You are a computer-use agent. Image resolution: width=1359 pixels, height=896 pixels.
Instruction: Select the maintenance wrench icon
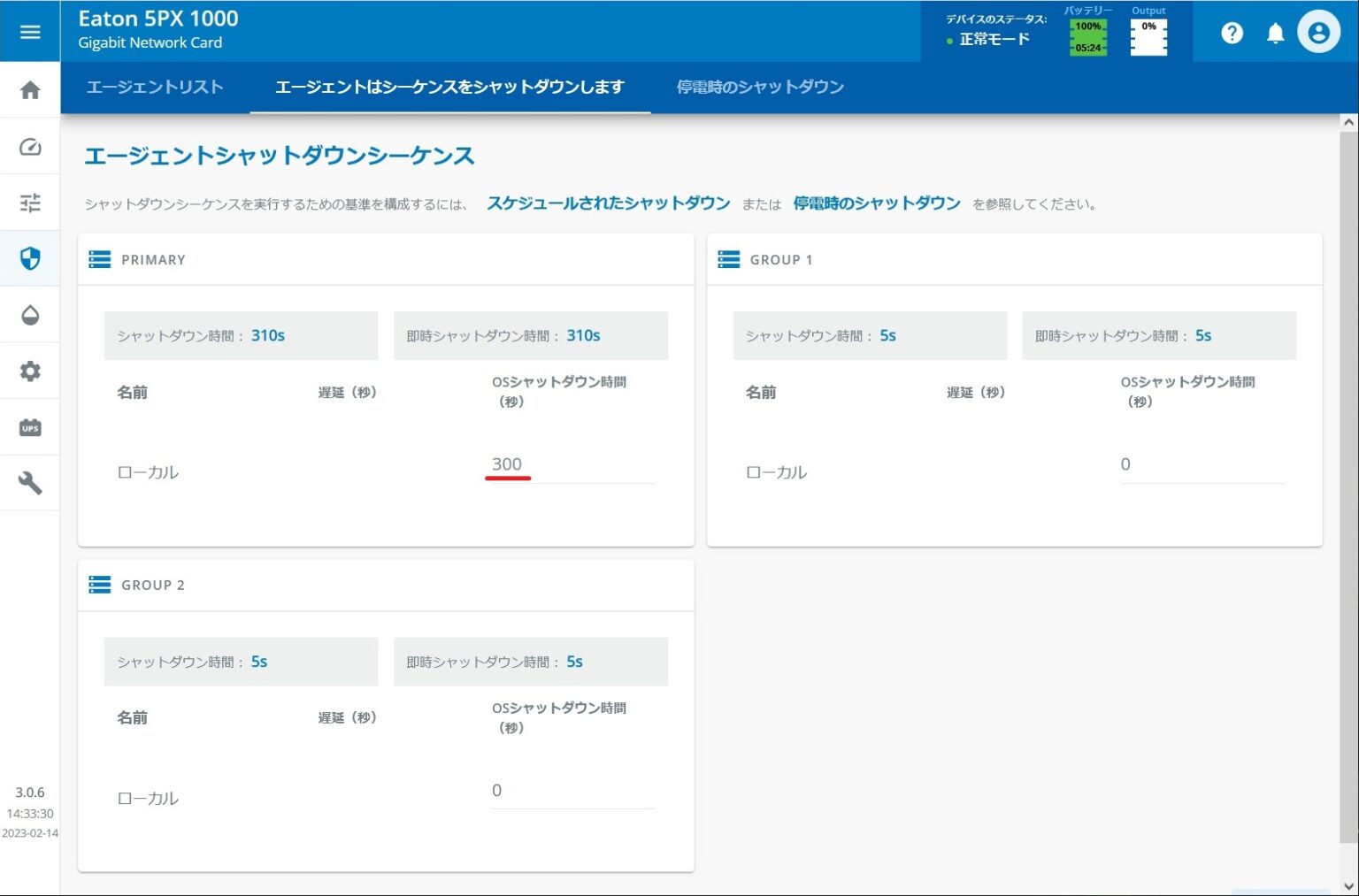30,483
